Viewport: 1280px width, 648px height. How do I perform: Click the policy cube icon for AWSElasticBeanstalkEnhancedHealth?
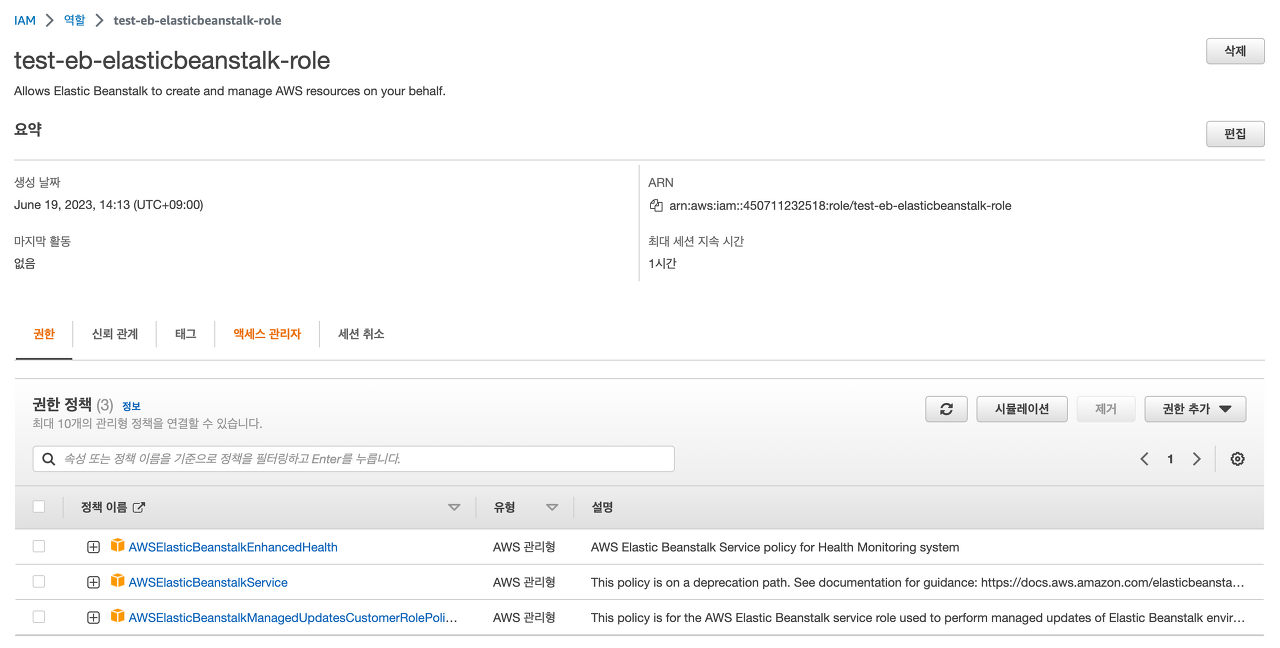pos(117,546)
